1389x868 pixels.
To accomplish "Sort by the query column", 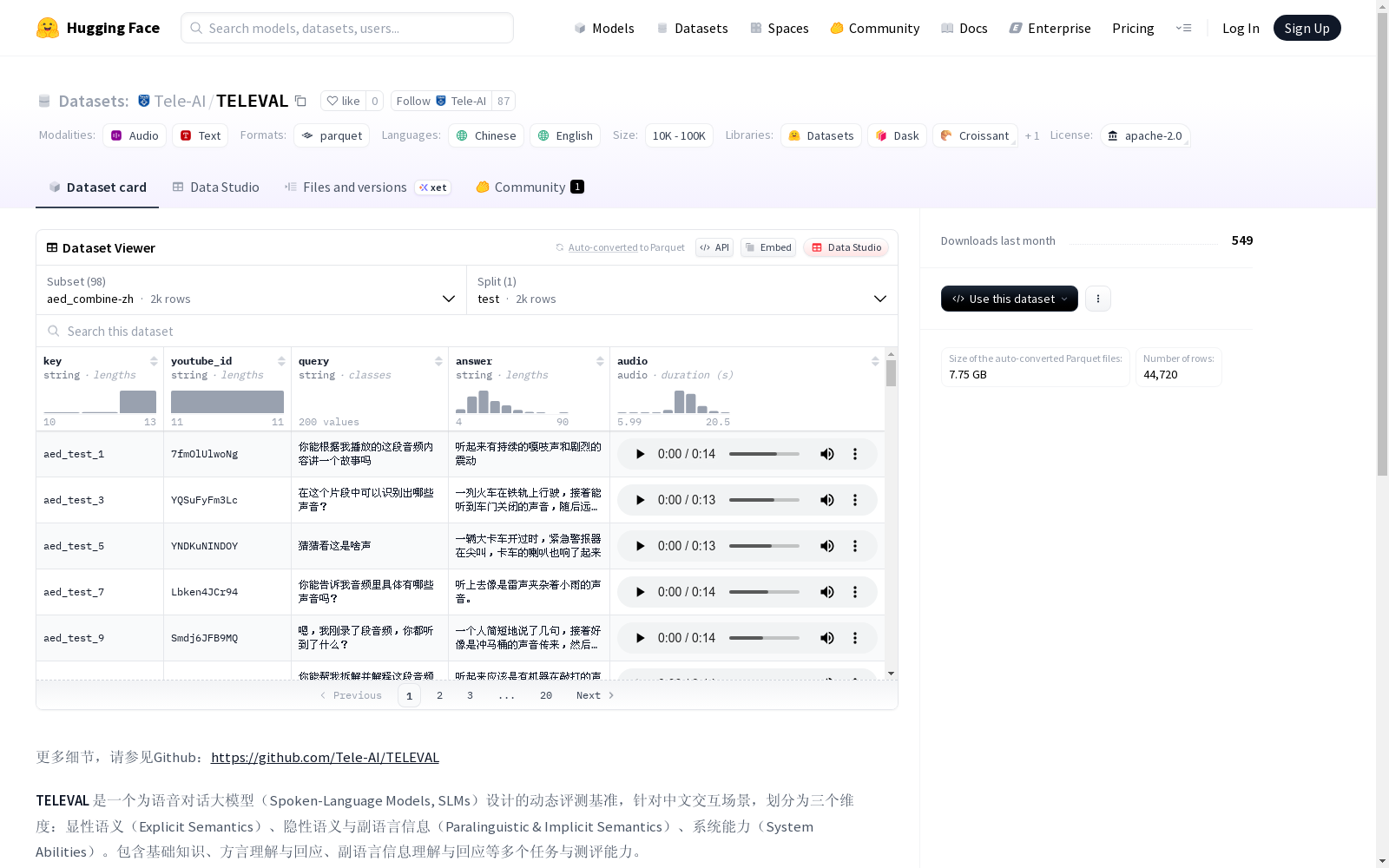I will coord(438,361).
